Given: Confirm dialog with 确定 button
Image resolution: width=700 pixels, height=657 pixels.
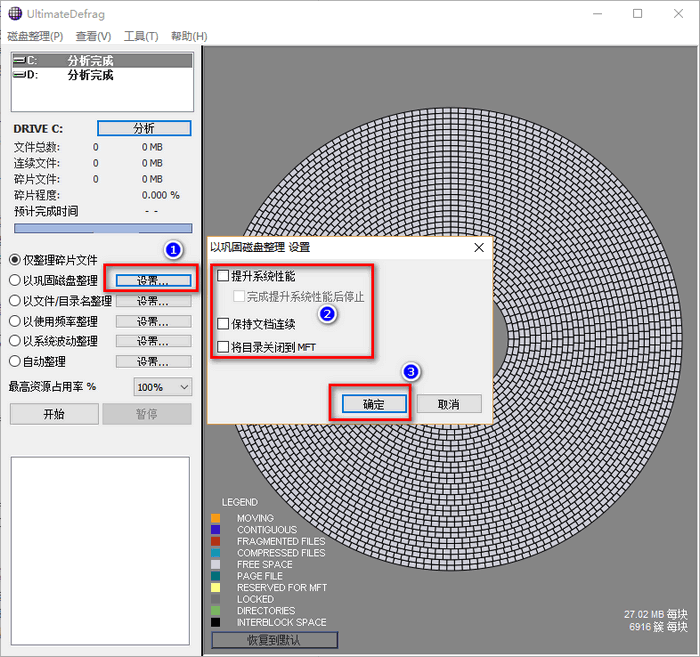Looking at the screenshot, I should tap(374, 404).
